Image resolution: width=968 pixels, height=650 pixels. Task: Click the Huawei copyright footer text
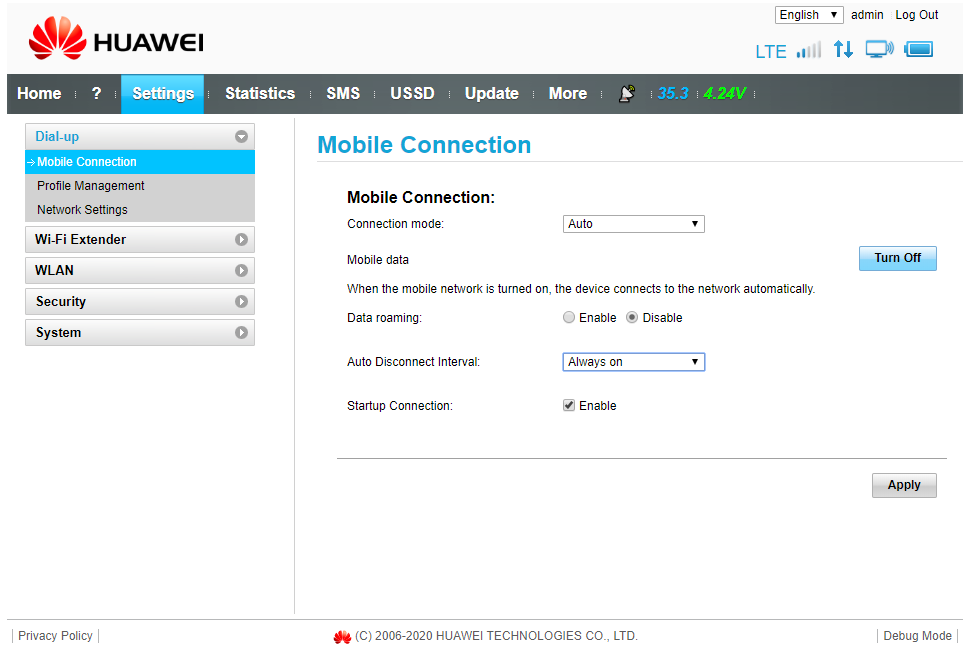pos(496,636)
